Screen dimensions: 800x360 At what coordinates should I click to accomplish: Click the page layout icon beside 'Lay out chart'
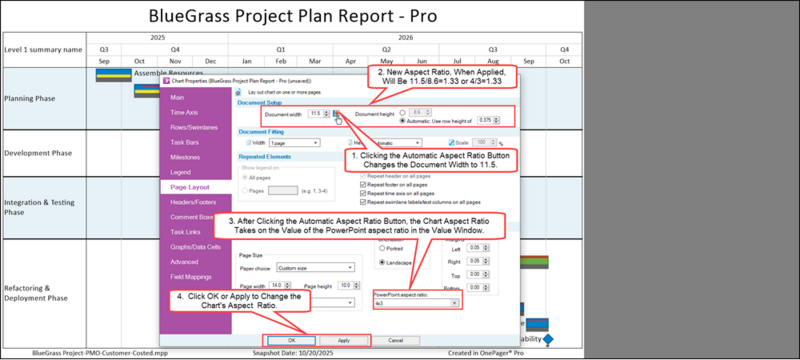pos(238,93)
